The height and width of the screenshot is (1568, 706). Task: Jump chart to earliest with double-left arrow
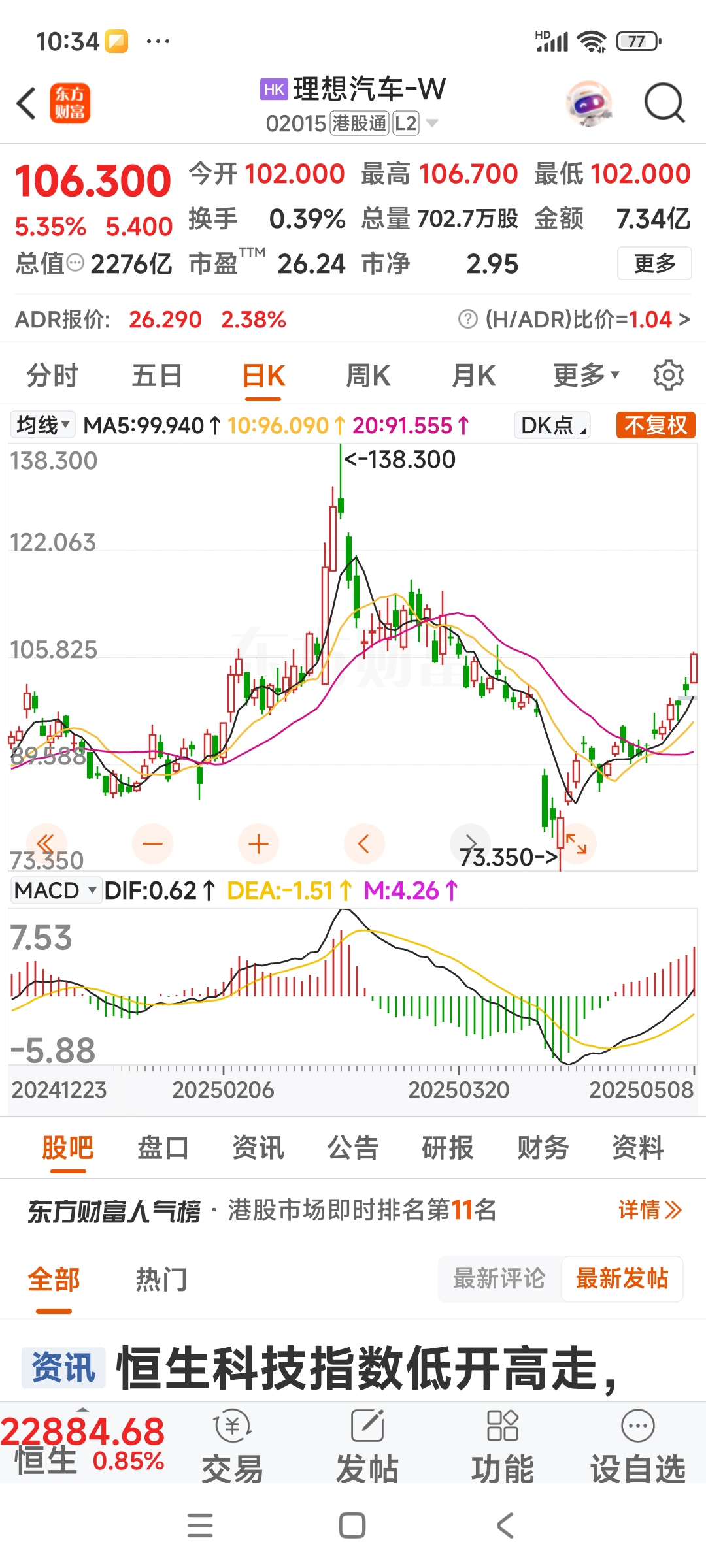pos(46,843)
